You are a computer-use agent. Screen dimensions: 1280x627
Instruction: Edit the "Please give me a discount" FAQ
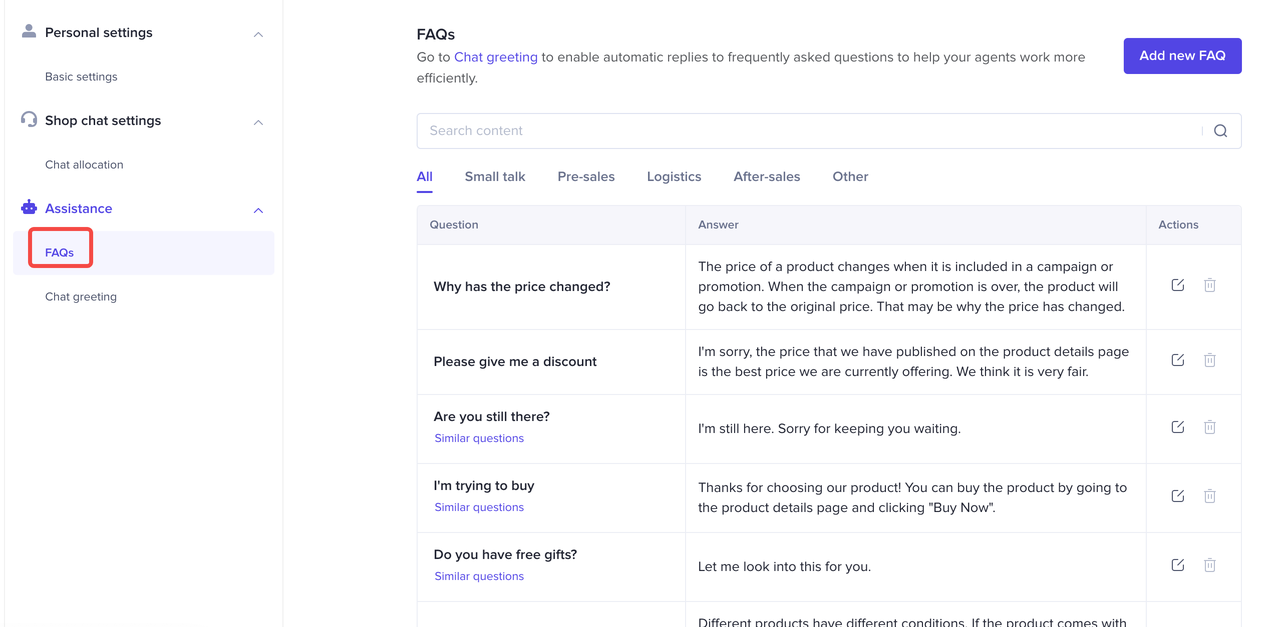[1177, 360]
